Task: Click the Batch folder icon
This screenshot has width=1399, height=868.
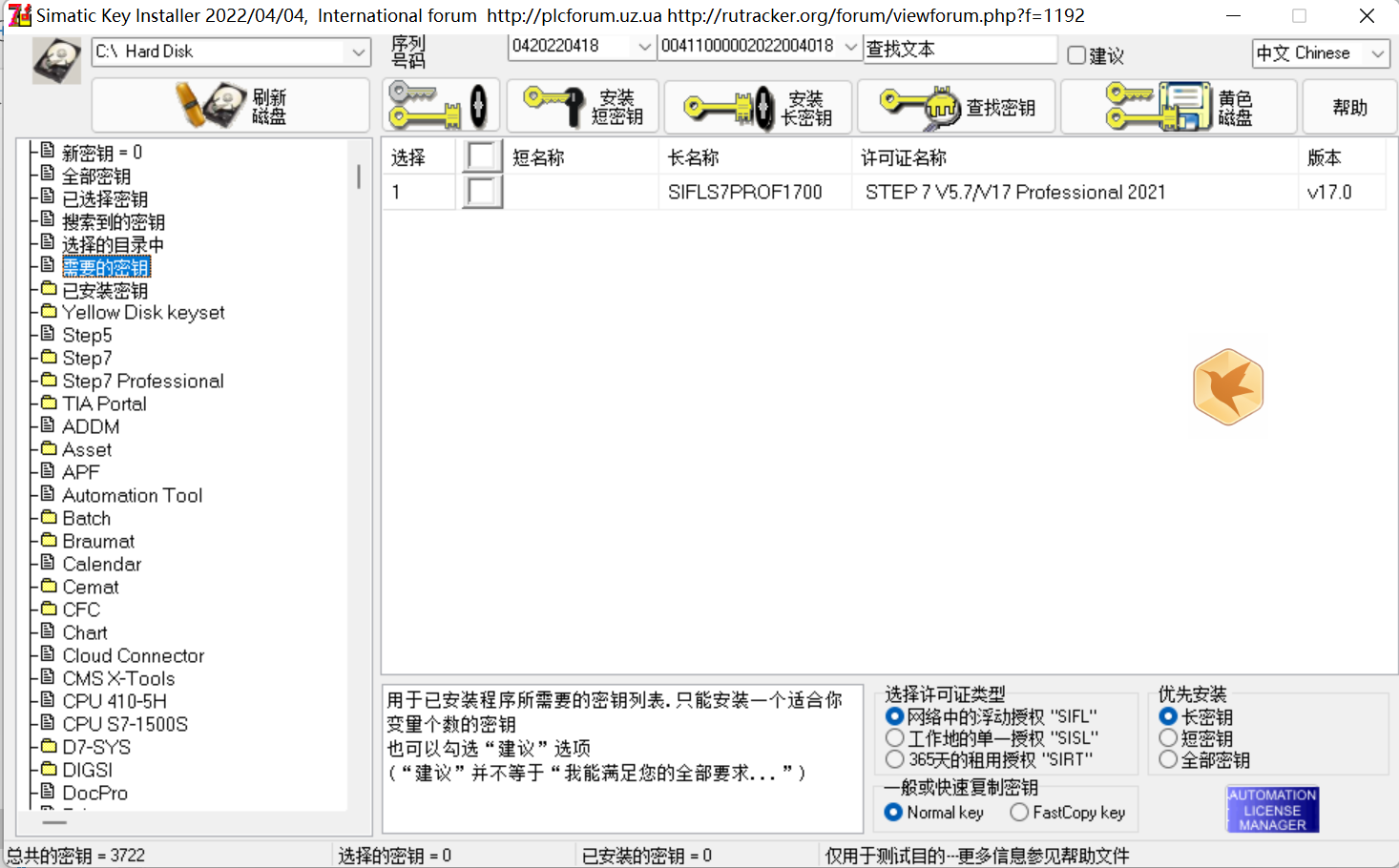Action: click(49, 517)
